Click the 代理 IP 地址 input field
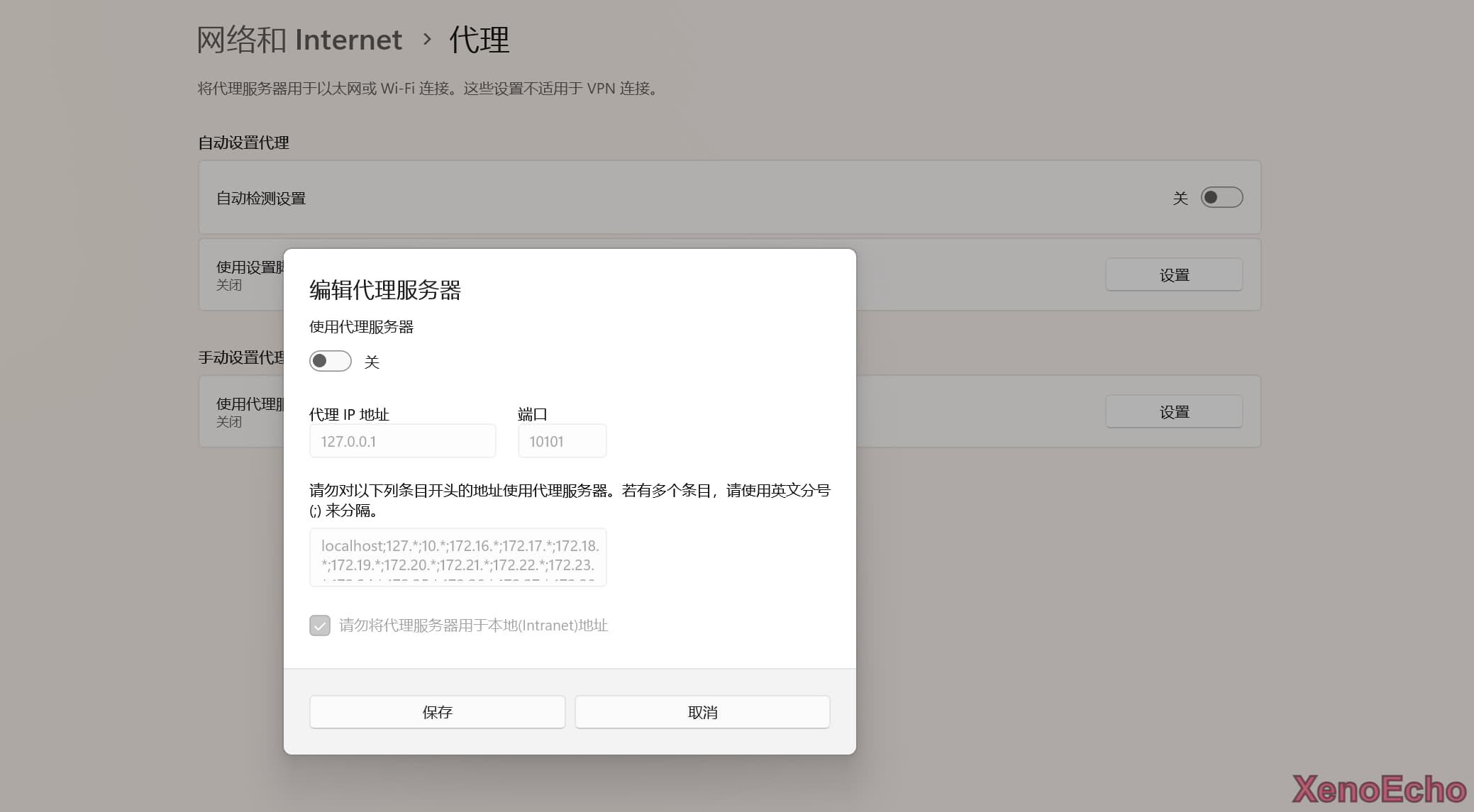Viewport: 1474px width, 812px height. [x=402, y=441]
